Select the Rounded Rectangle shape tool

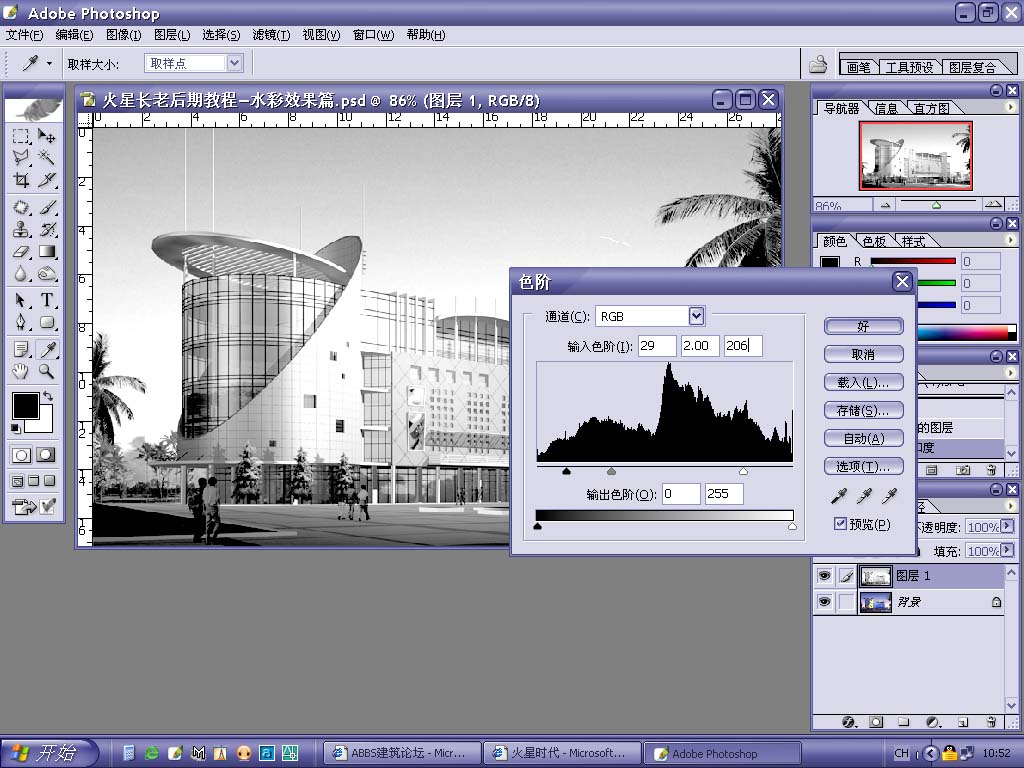(x=46, y=322)
